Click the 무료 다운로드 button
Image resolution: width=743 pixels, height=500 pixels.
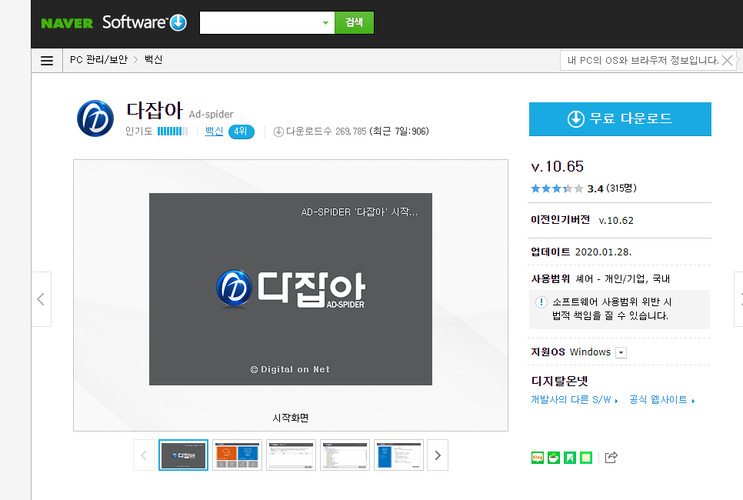point(620,119)
